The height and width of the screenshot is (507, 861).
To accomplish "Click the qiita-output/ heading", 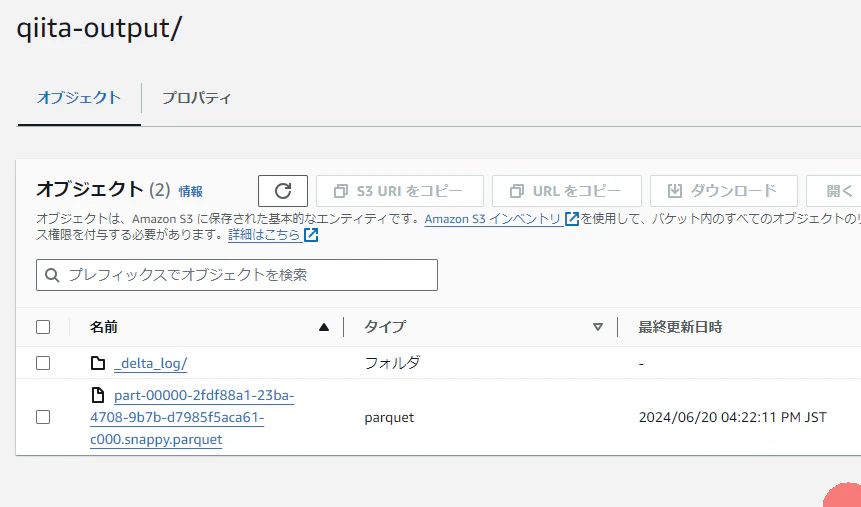I will click(x=99, y=27).
